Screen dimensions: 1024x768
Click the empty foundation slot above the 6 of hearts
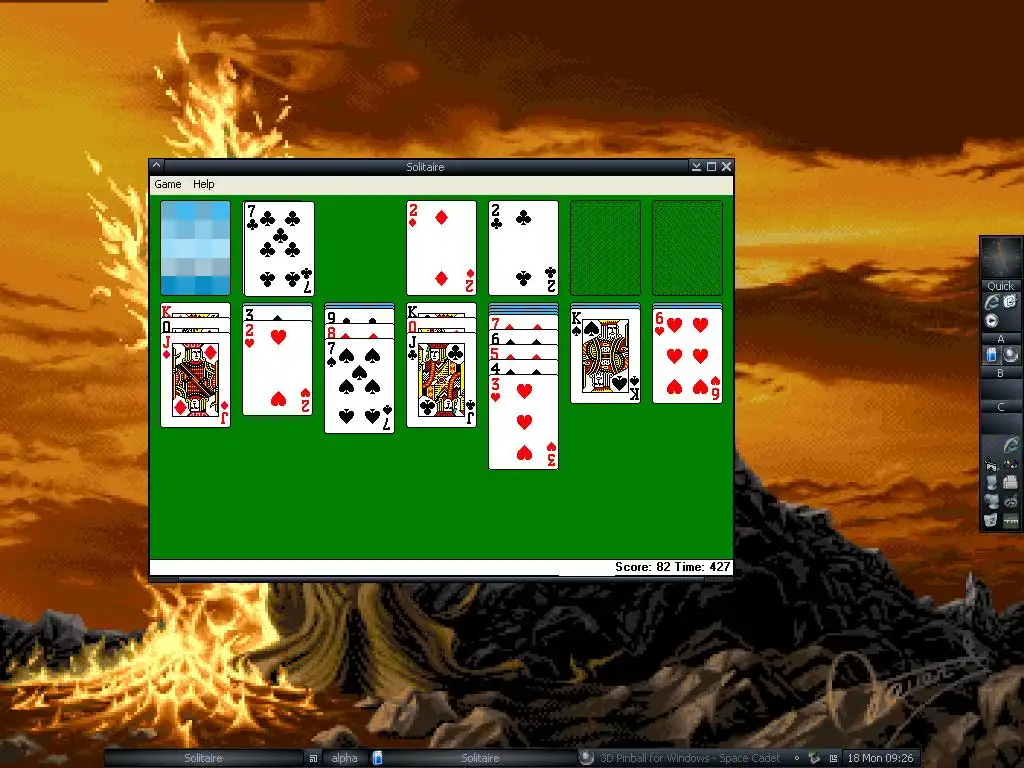tap(688, 248)
